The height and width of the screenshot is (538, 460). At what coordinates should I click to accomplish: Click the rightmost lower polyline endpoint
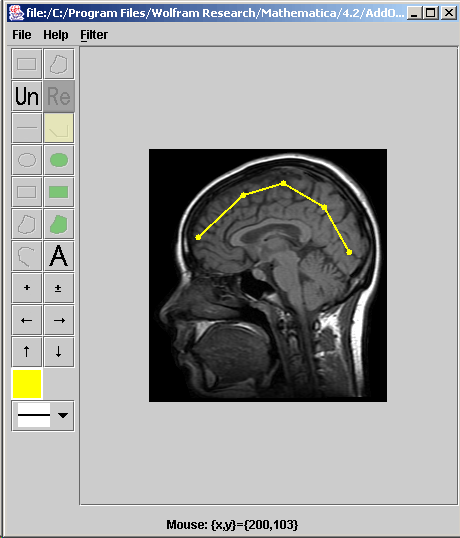click(x=349, y=253)
